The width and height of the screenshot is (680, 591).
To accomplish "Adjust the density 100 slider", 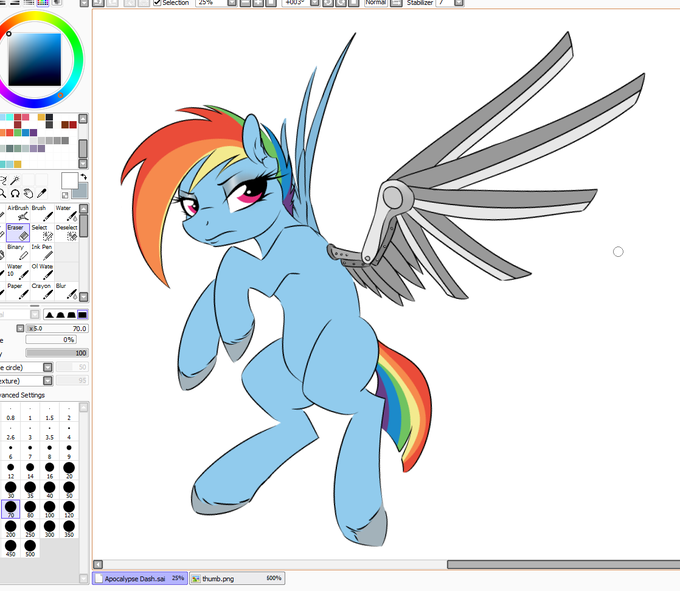I will [x=57, y=353].
